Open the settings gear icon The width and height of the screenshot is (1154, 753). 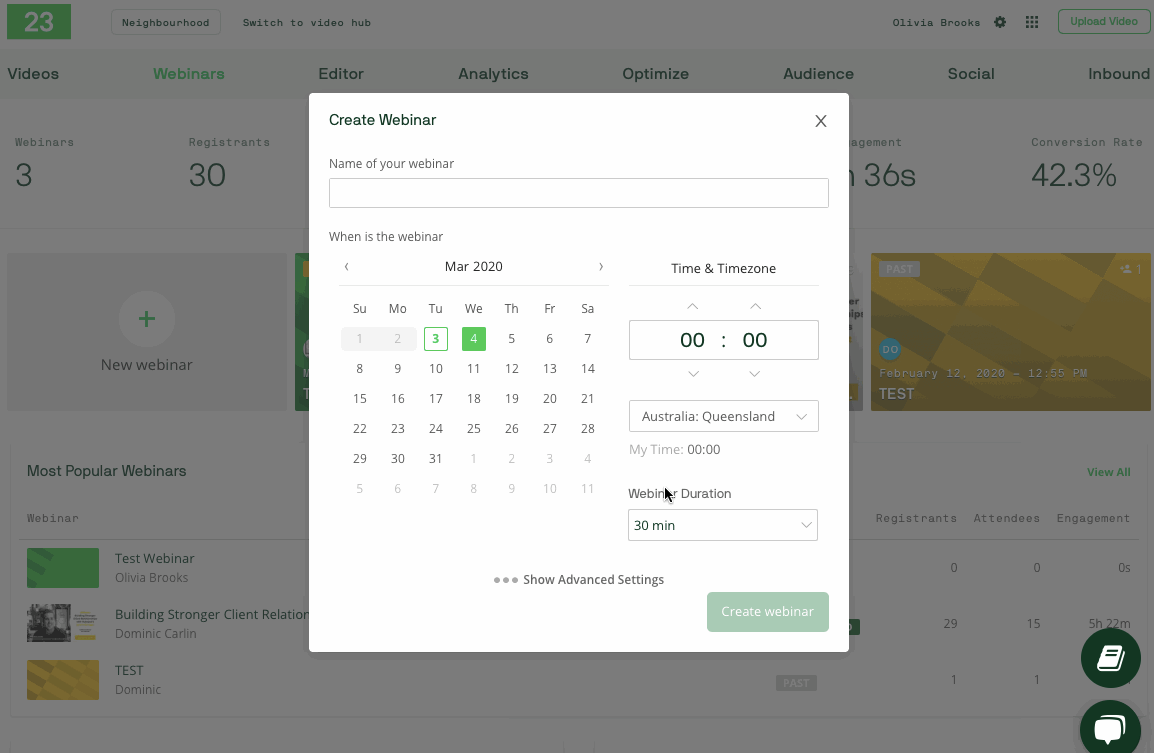point(1000,22)
